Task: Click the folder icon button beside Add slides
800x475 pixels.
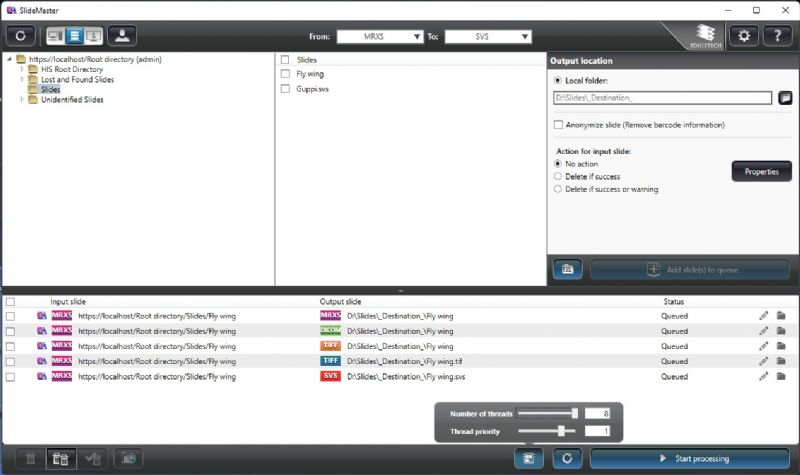Action: click(567, 269)
